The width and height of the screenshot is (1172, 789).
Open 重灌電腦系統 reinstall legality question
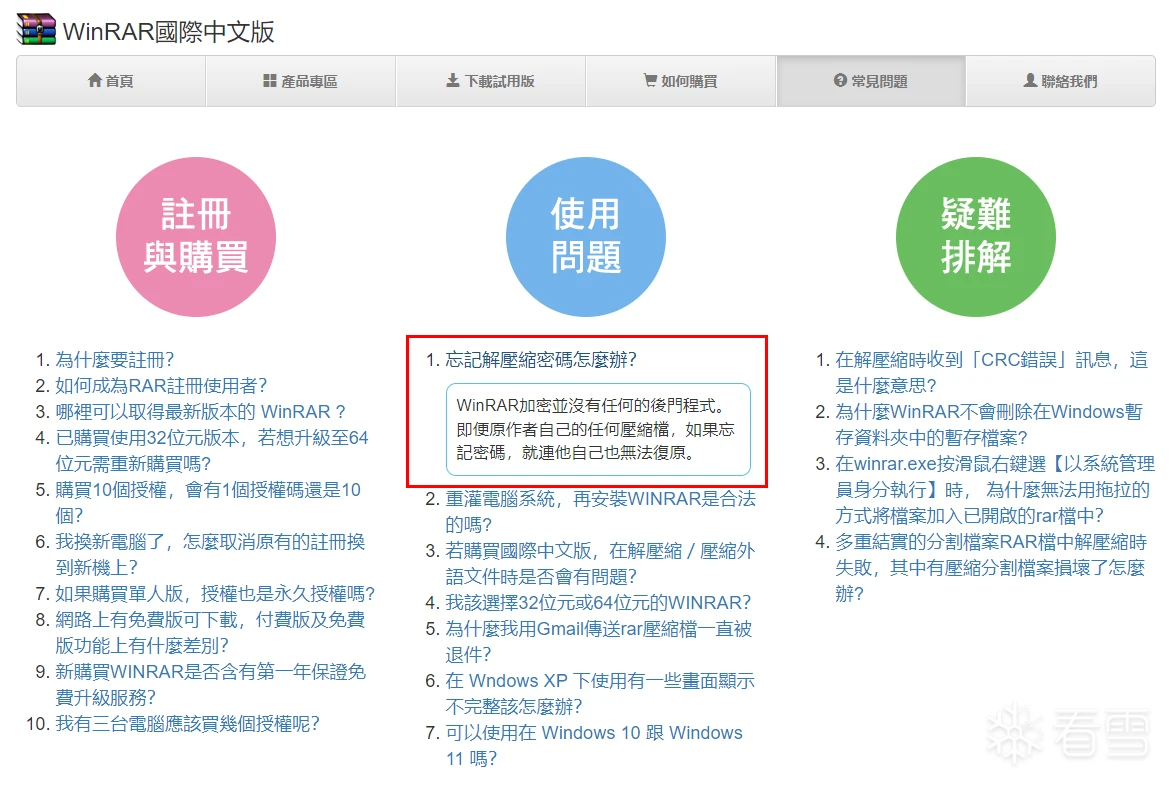pyautogui.click(x=600, y=512)
